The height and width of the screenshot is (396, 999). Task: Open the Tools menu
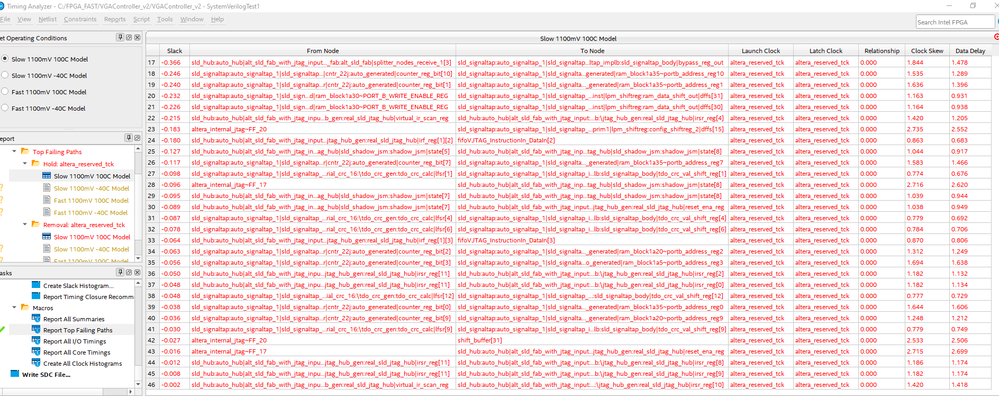point(164,19)
